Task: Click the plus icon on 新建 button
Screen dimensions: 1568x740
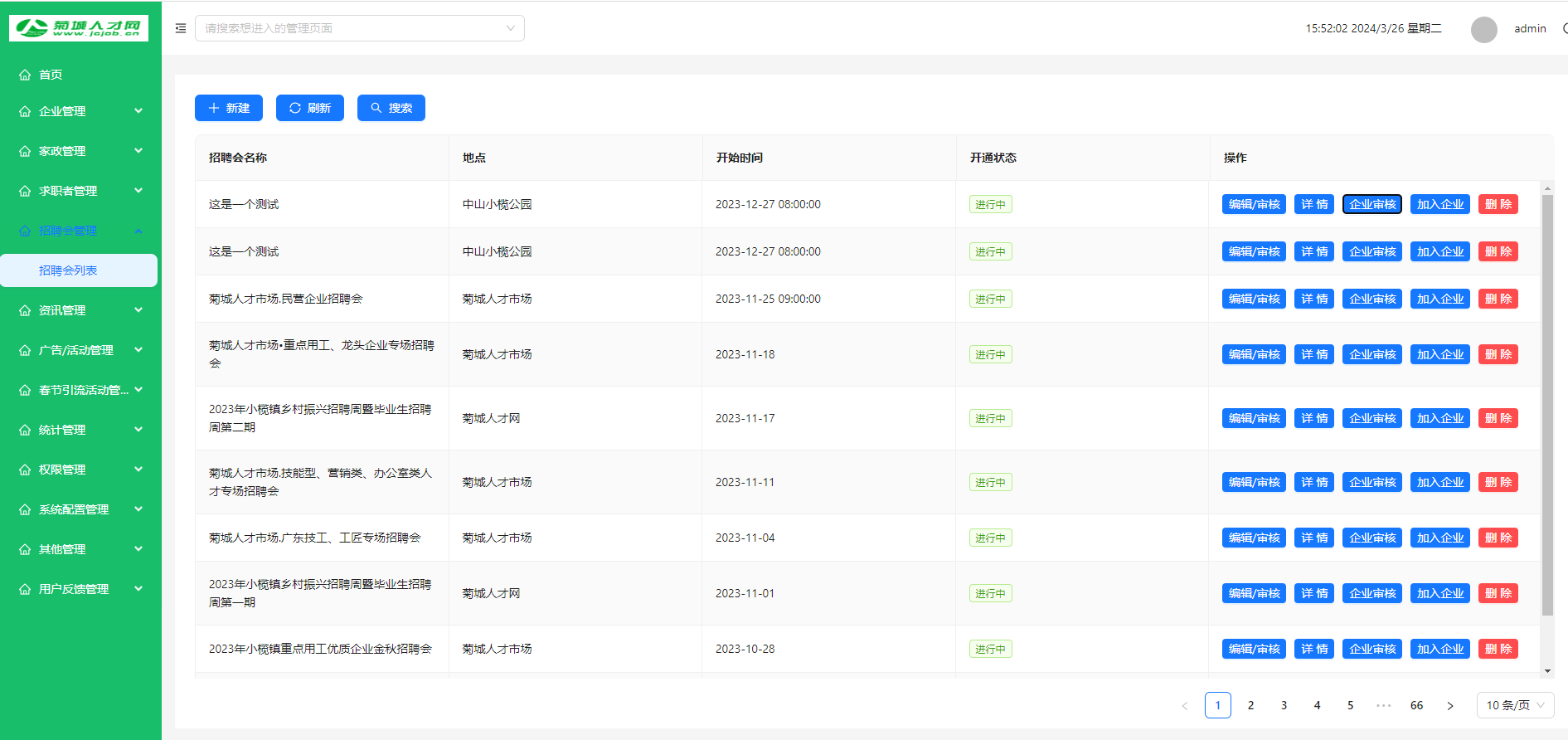Action: click(214, 108)
